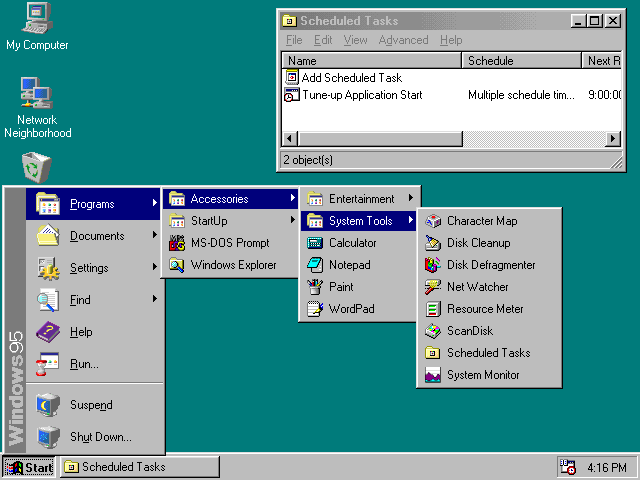Select the 'Tune-up Application Start' name text

pyautogui.click(x=362, y=95)
